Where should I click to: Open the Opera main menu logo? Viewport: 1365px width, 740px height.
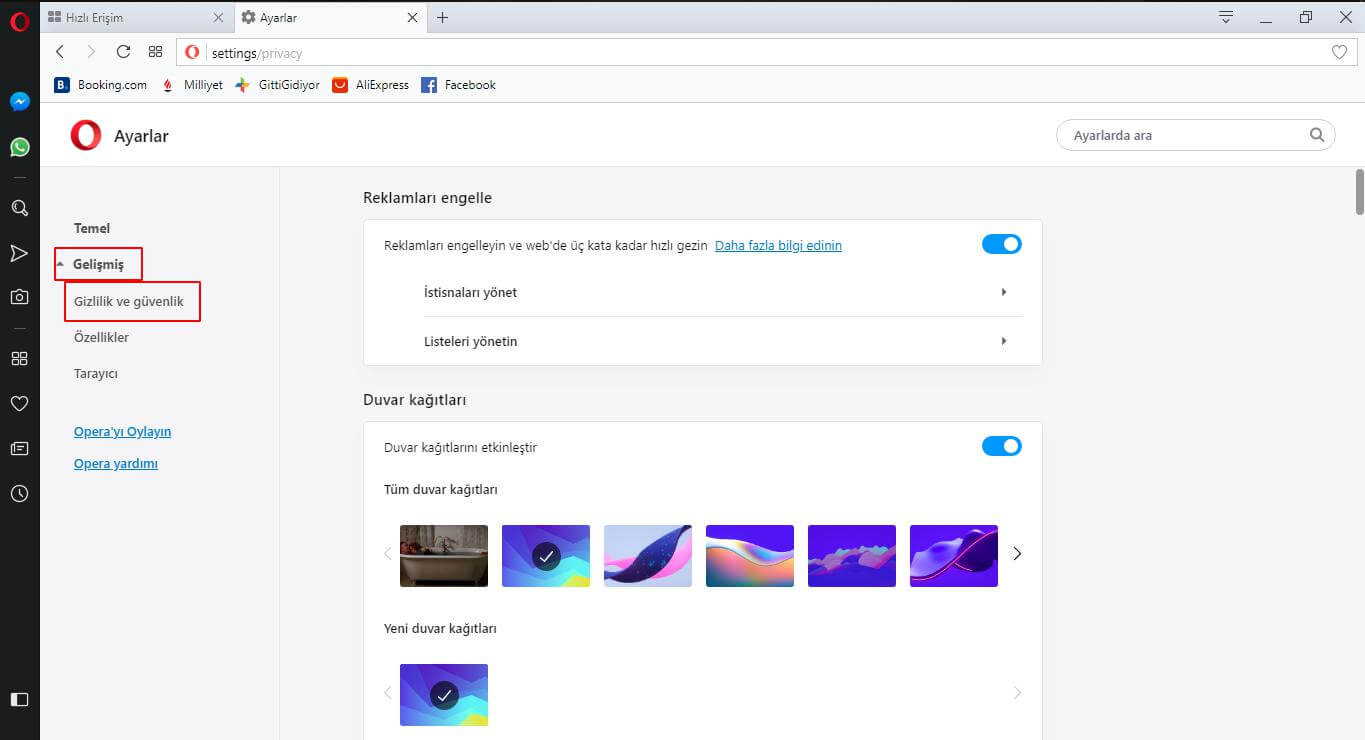pos(19,21)
